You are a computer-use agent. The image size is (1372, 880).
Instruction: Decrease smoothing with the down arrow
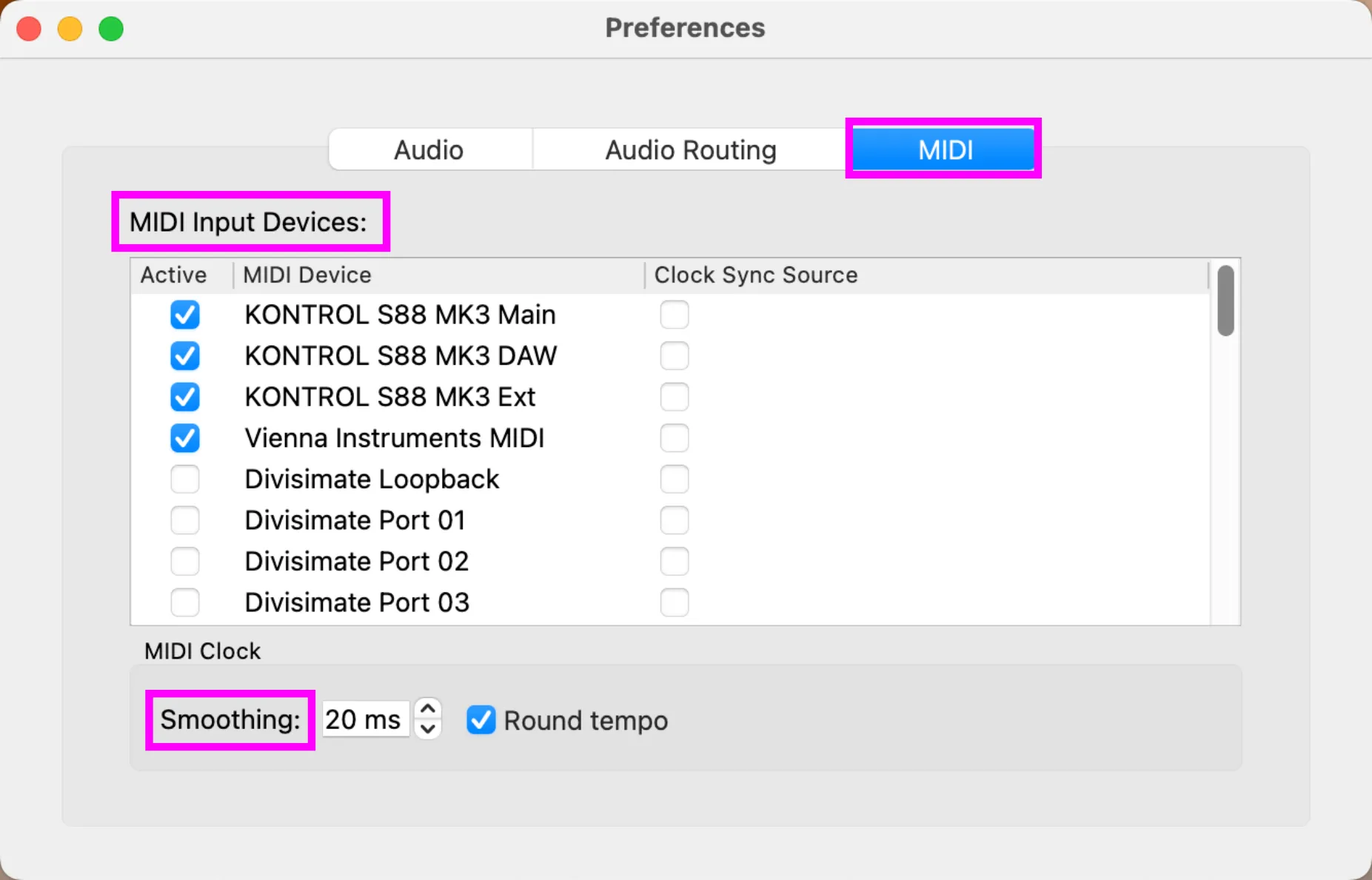click(428, 729)
